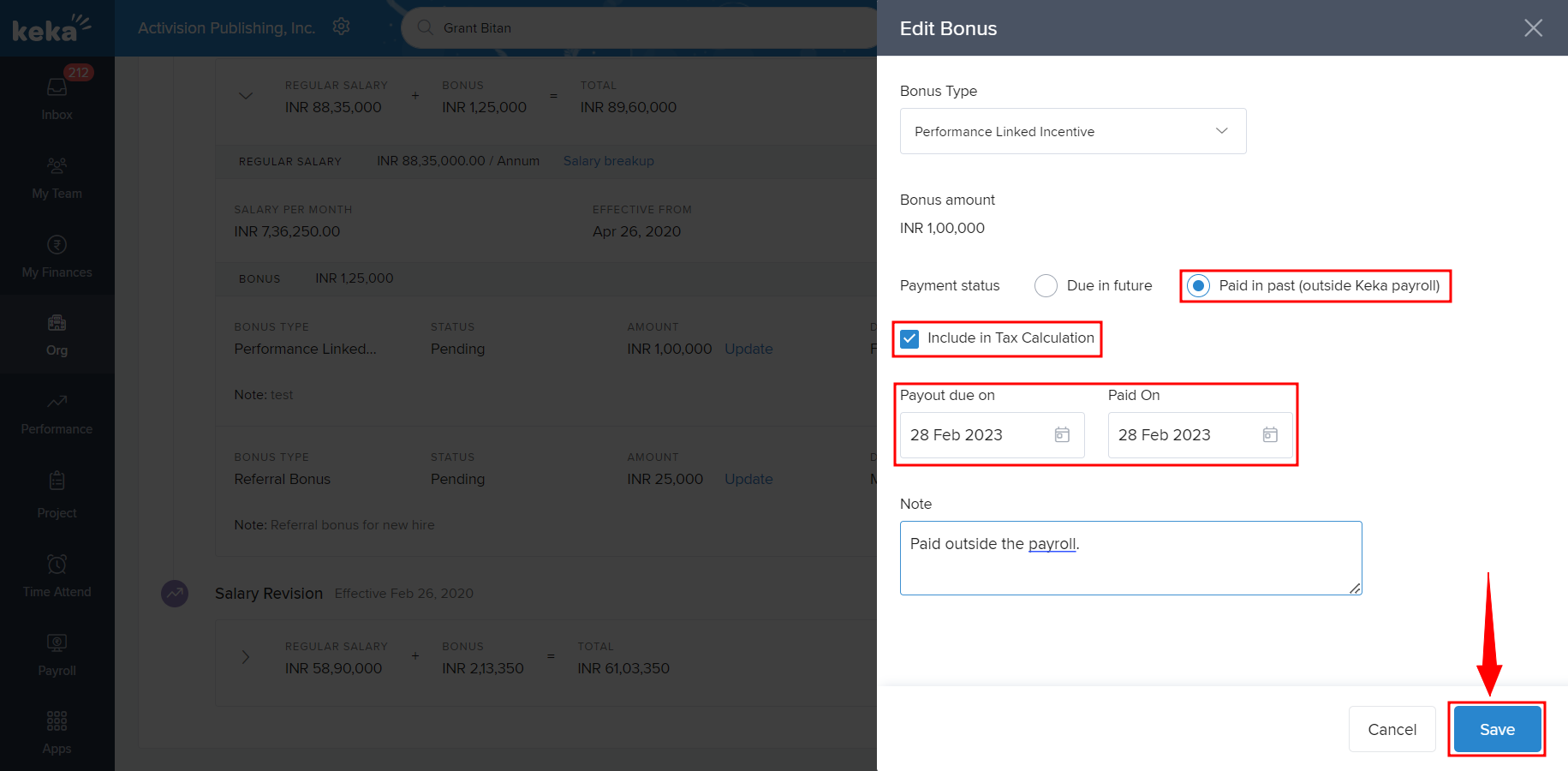Open the Bonus Type dropdown
The image size is (1568, 771).
click(1072, 131)
